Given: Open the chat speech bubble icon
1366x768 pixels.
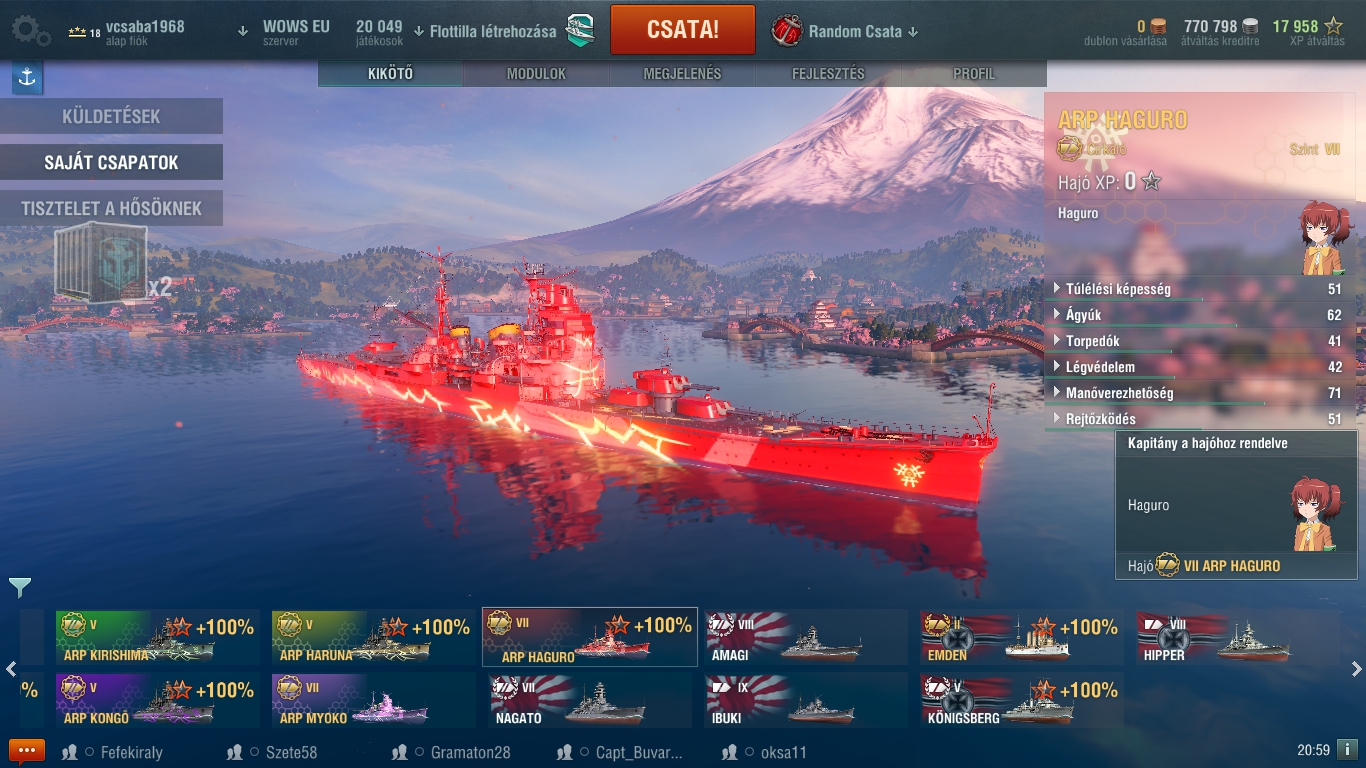Looking at the screenshot, I should (27, 751).
